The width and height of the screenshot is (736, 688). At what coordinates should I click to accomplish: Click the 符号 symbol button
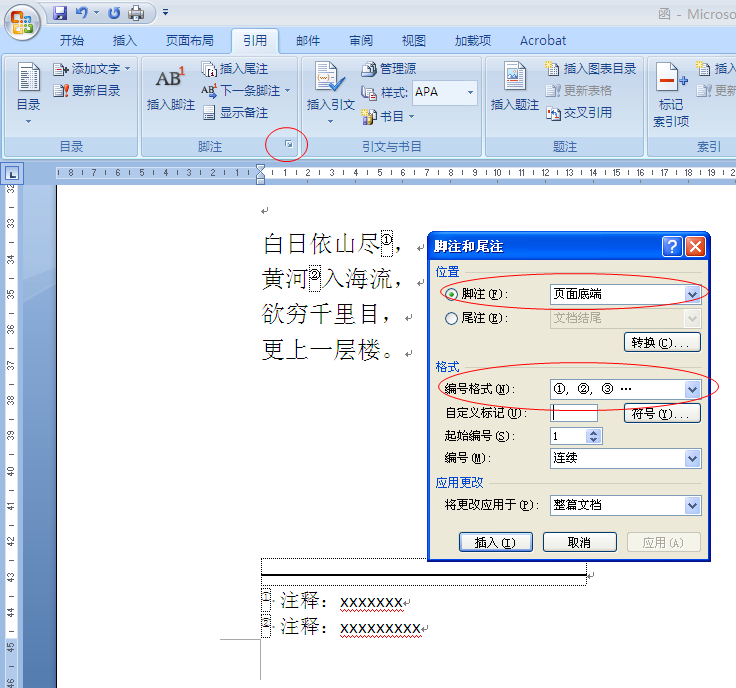click(x=662, y=413)
